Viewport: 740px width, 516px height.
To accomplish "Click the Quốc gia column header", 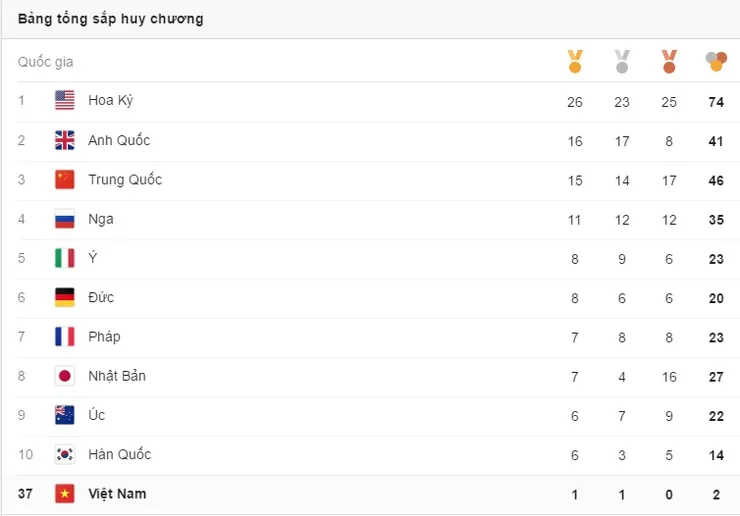I will (45, 62).
